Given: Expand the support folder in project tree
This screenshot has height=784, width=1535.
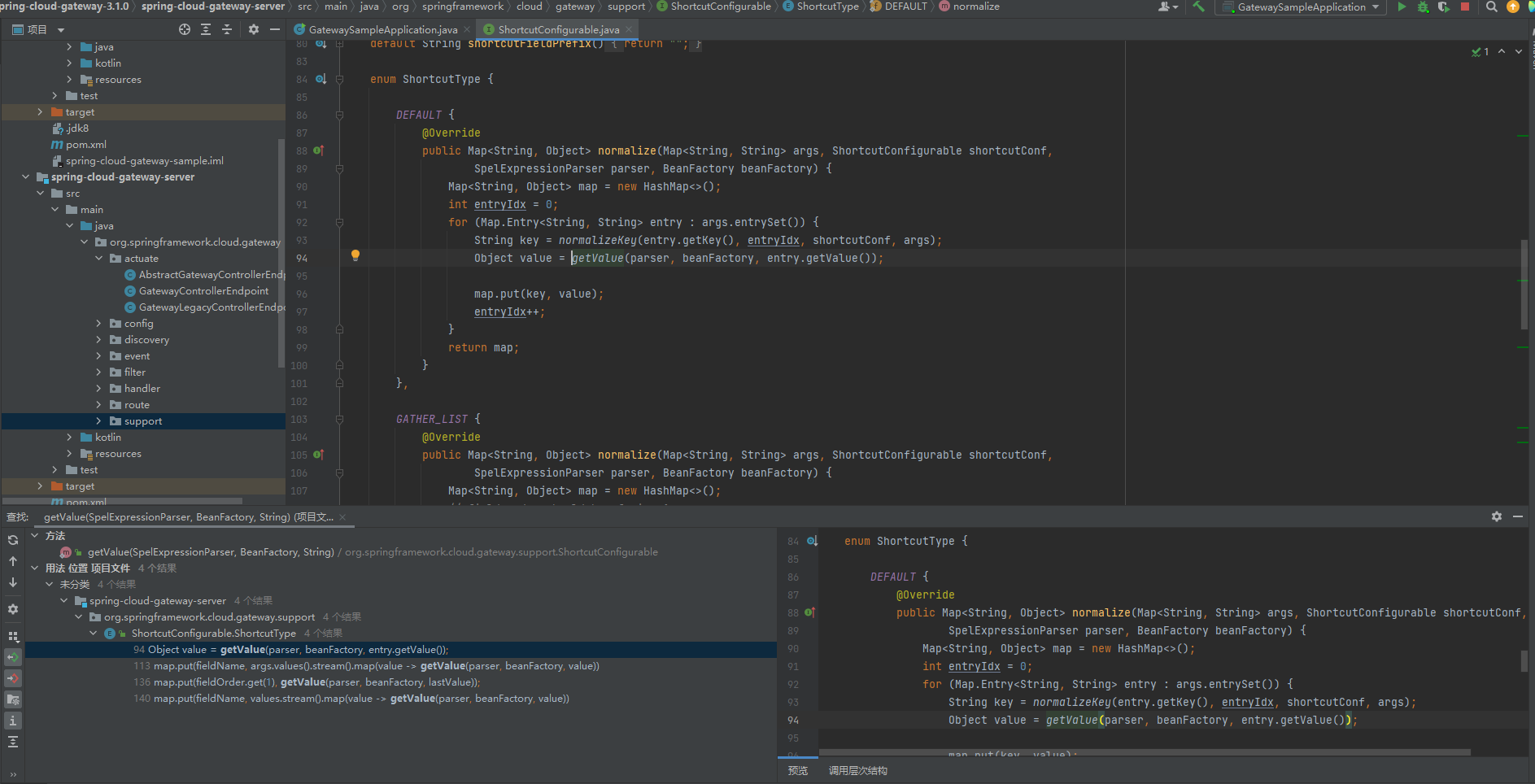Looking at the screenshot, I should pyautogui.click(x=99, y=421).
